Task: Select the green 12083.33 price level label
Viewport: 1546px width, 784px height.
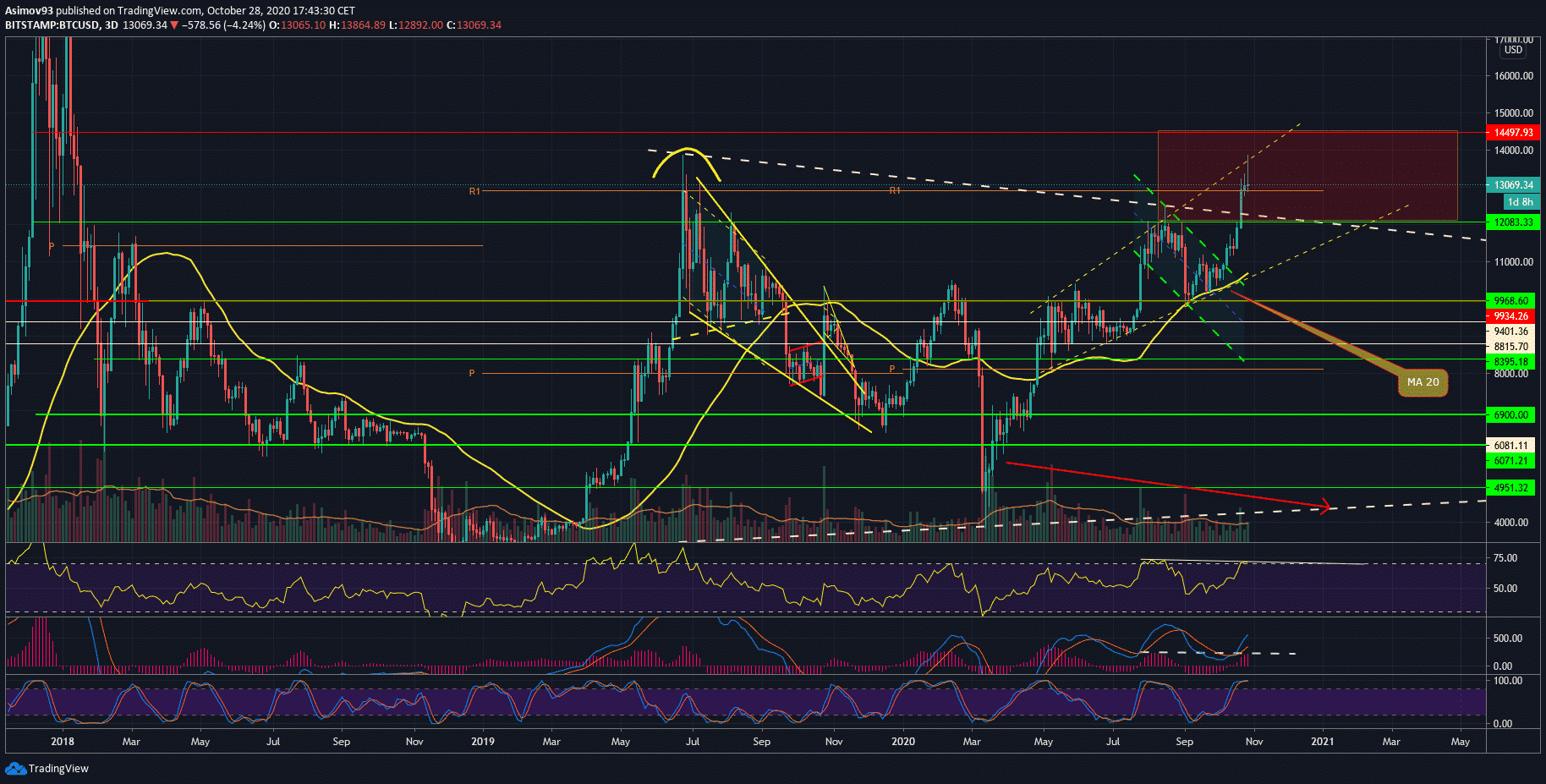Action: pos(1513,222)
